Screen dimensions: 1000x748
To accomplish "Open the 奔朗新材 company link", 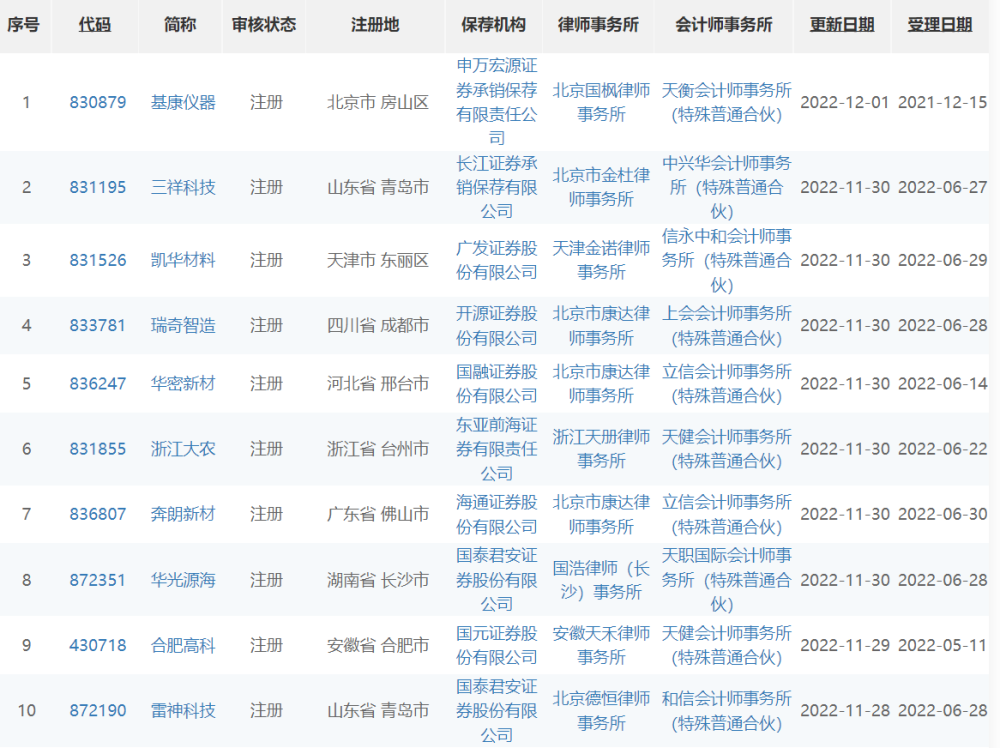I will point(183,514).
